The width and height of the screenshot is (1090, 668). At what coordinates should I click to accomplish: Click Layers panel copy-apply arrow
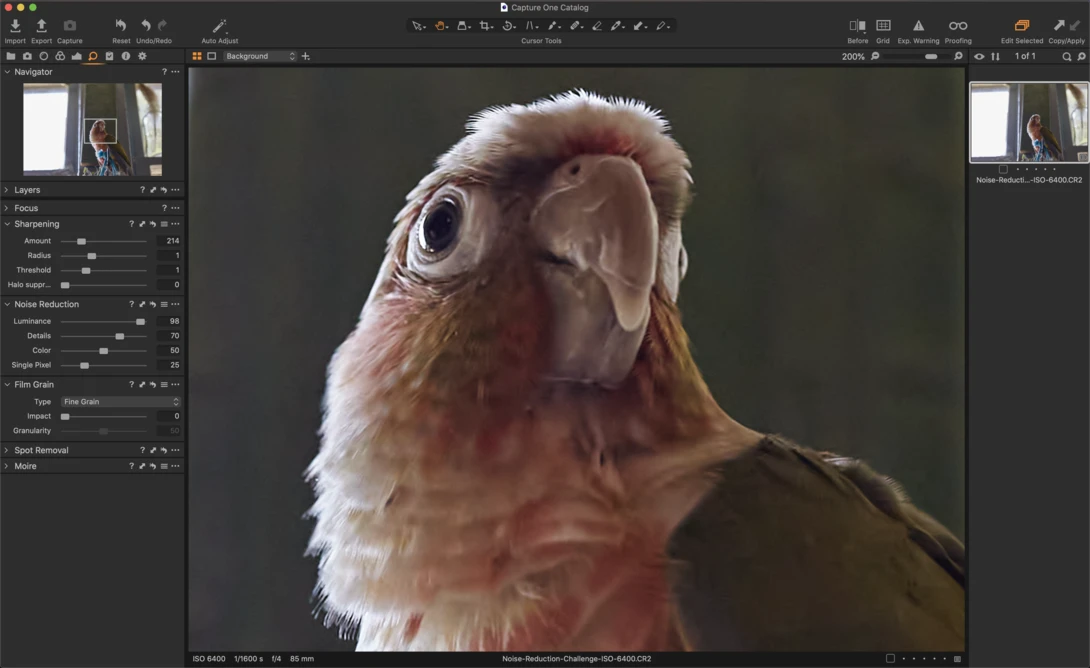tap(153, 190)
